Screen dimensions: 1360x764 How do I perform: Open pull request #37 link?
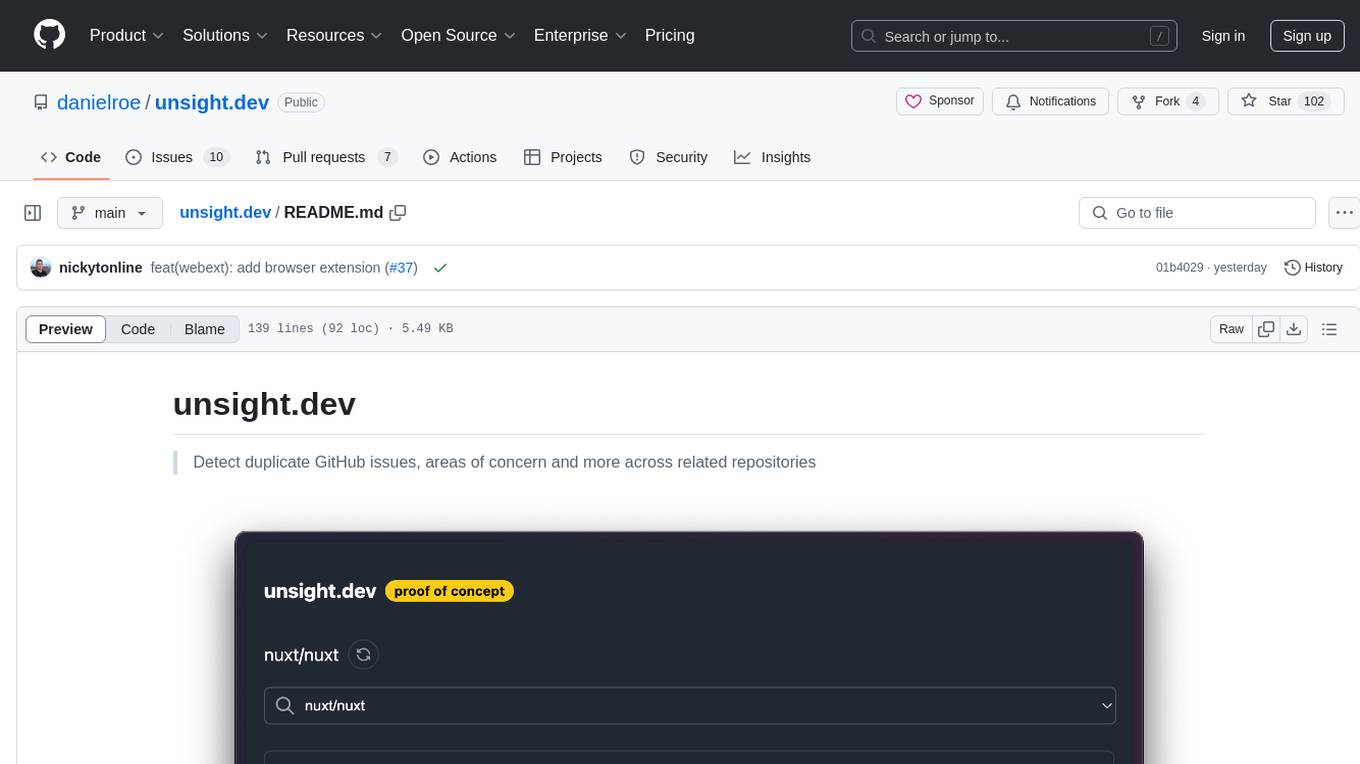click(x=402, y=267)
